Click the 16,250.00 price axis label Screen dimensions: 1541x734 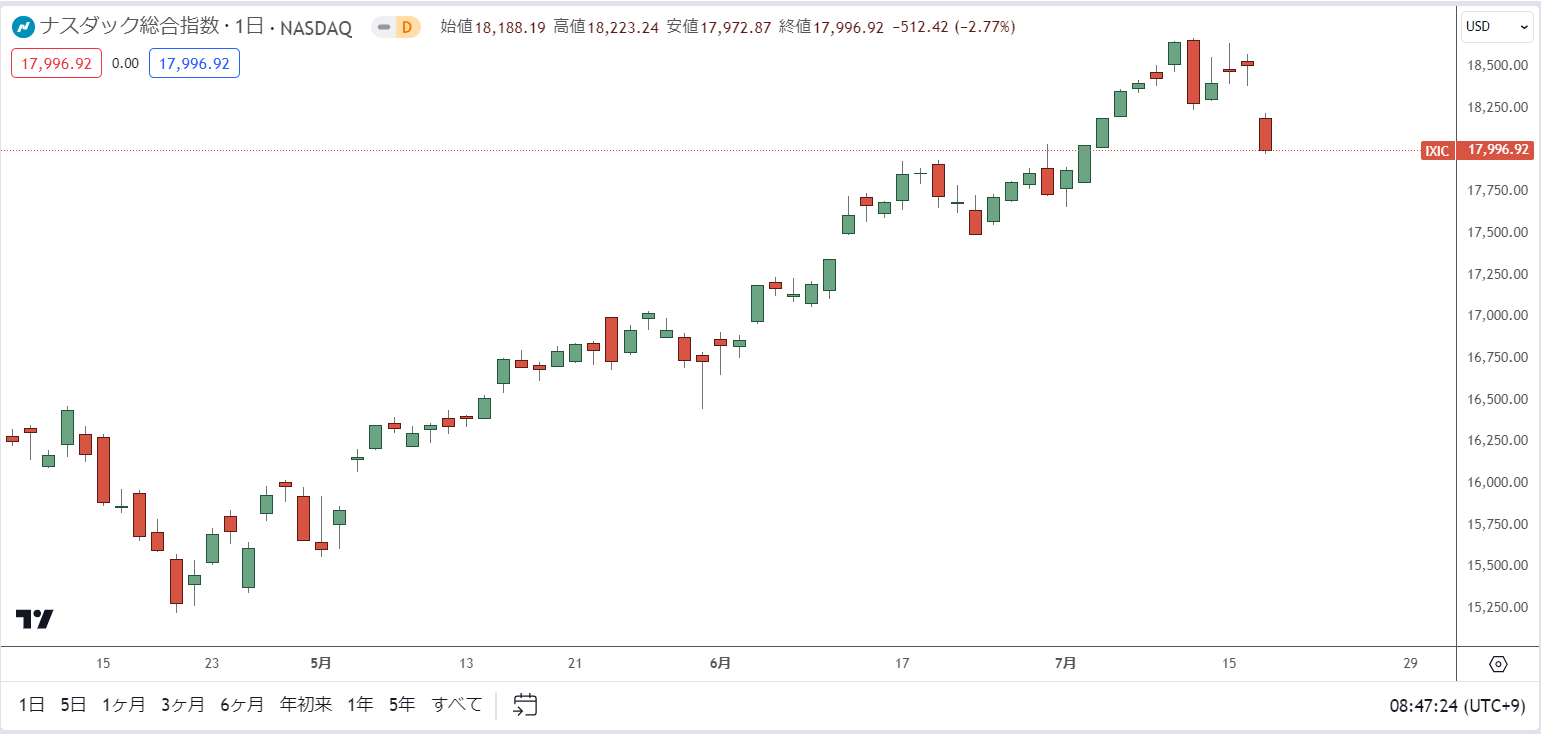pyautogui.click(x=1496, y=440)
